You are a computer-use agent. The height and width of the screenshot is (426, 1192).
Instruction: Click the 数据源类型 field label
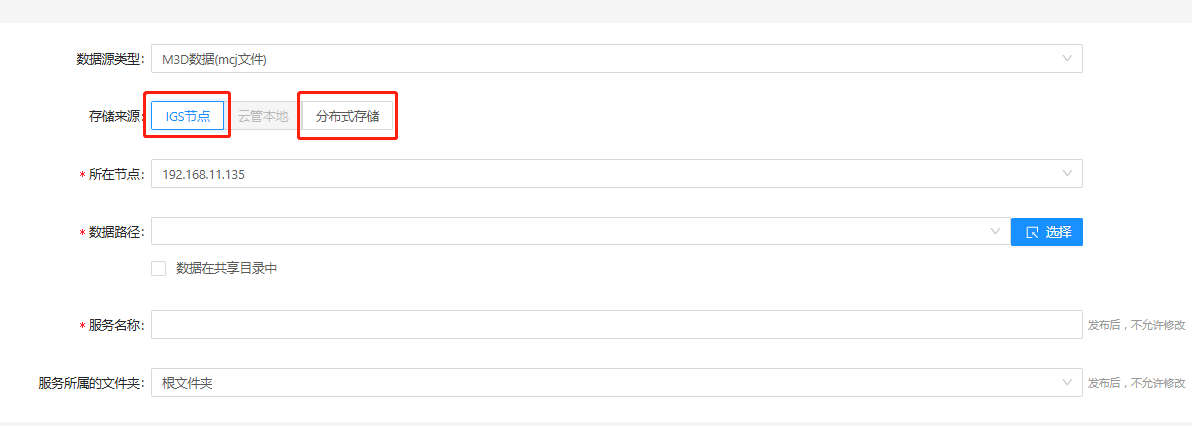point(110,59)
